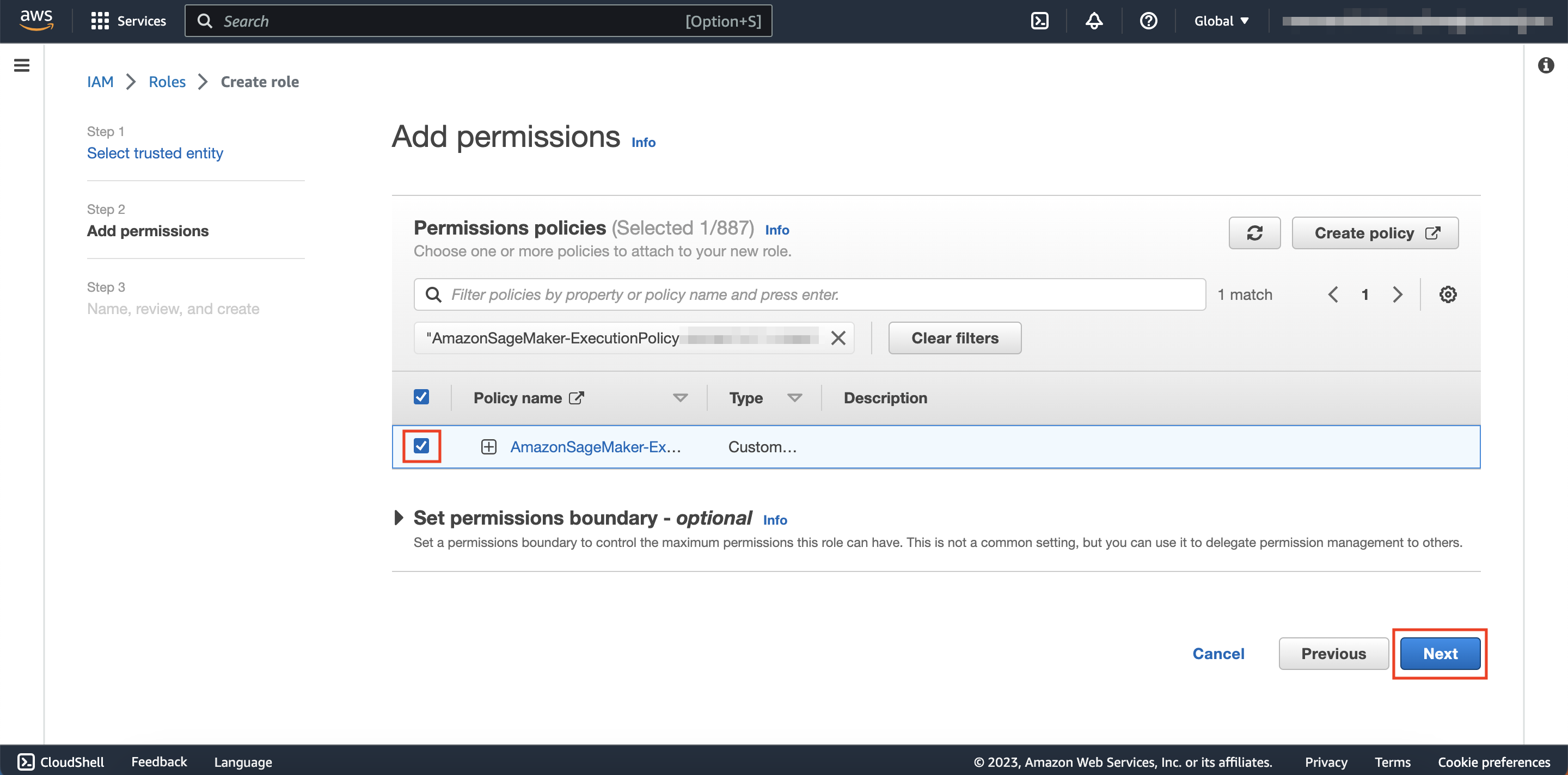Image resolution: width=1568 pixels, height=775 pixels.
Task: Click the refresh policies icon button
Action: [1254, 233]
